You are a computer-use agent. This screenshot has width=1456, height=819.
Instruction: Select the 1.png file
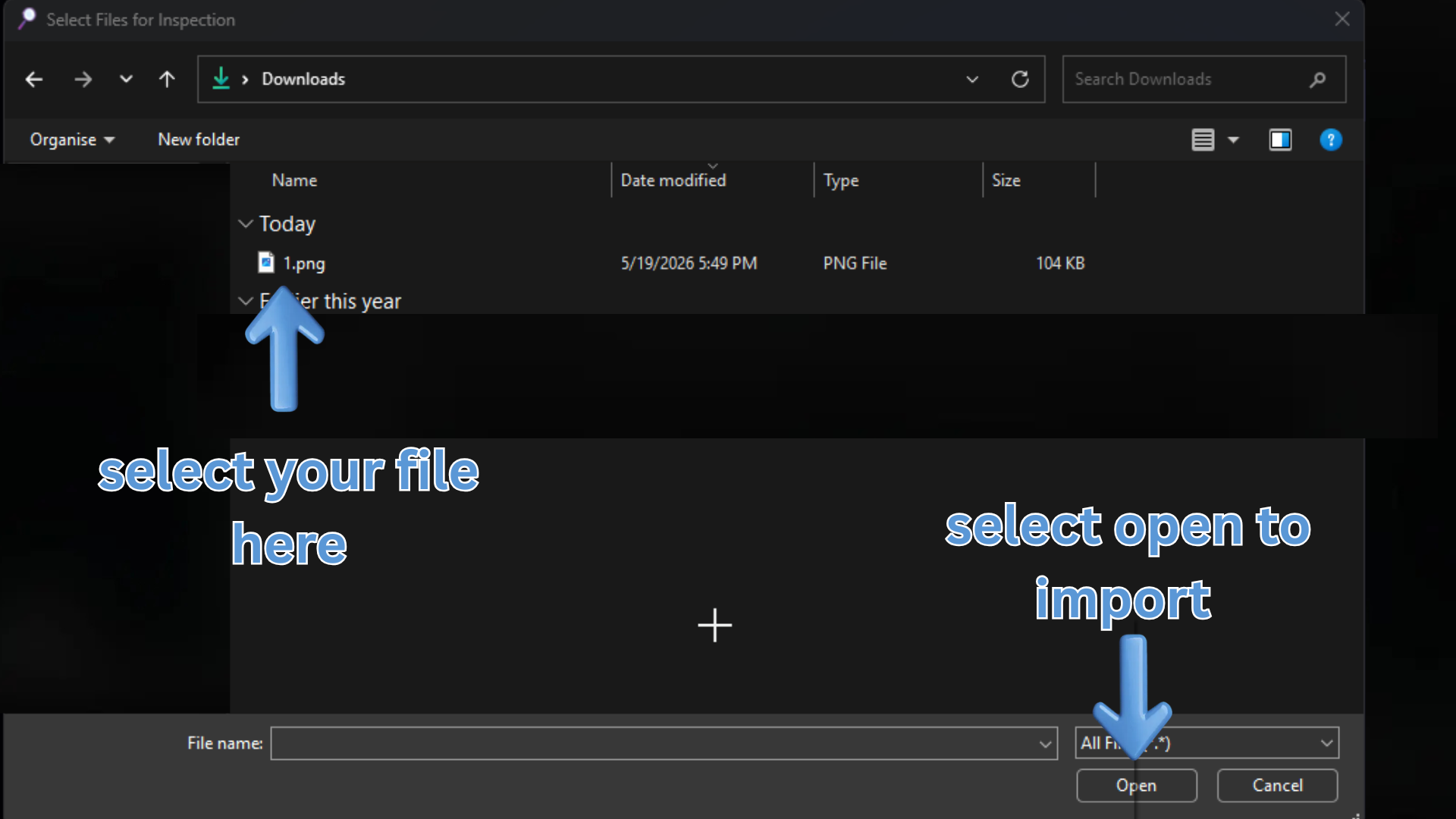(x=304, y=263)
